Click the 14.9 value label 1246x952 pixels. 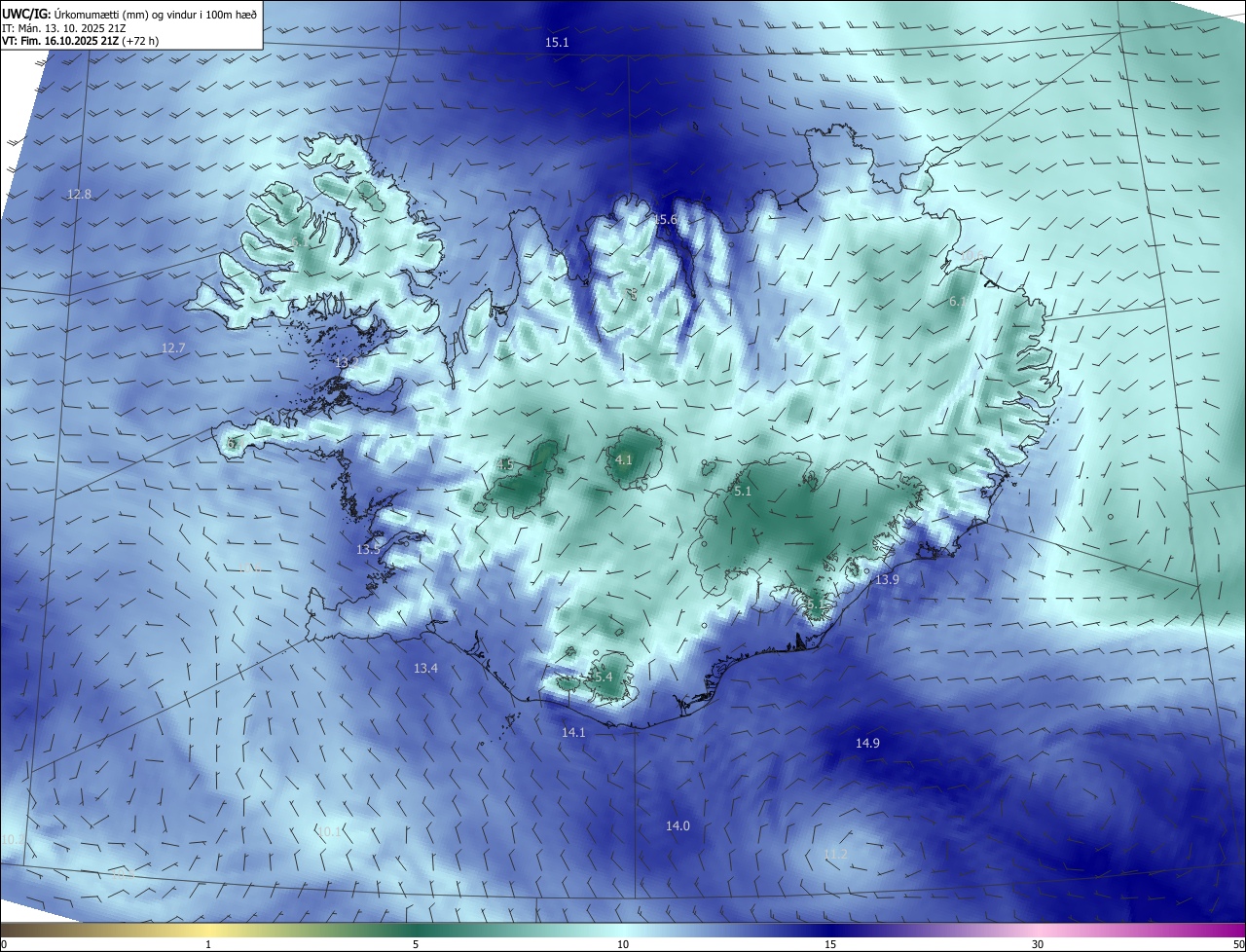pyautogui.click(x=867, y=744)
